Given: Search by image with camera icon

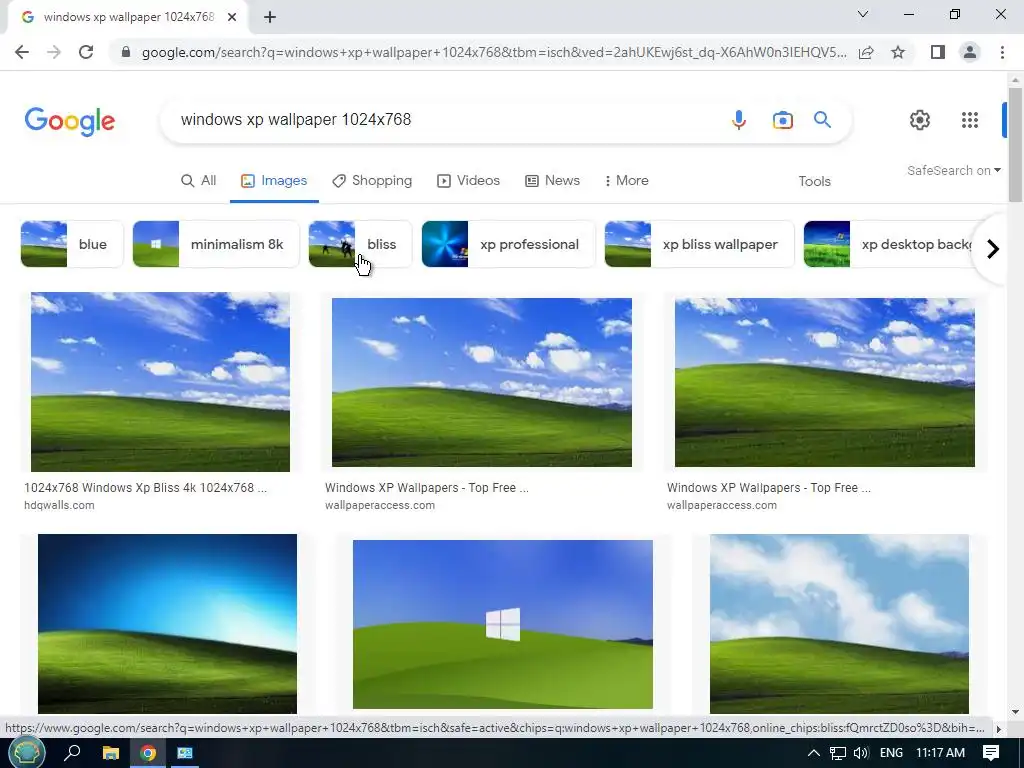Looking at the screenshot, I should point(782,120).
